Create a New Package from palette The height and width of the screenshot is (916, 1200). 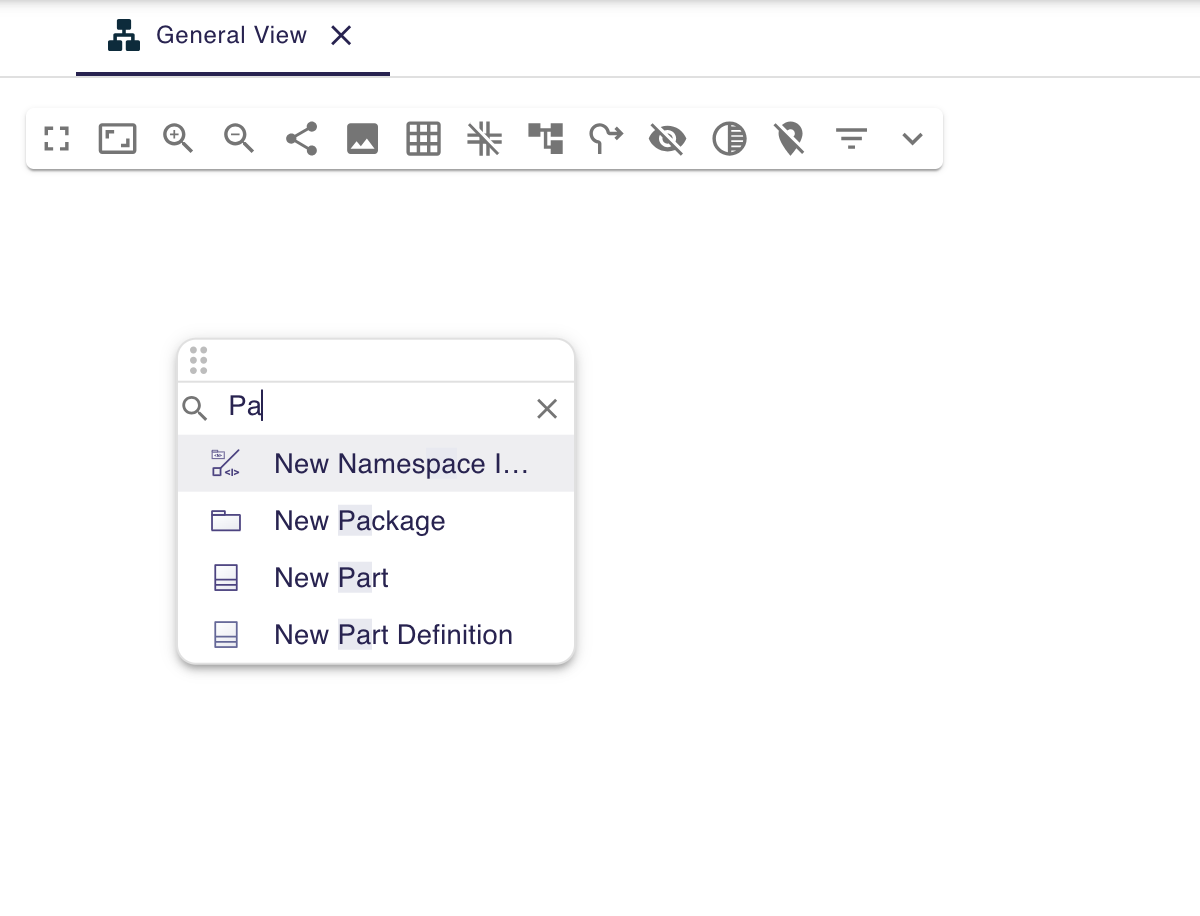tap(359, 520)
